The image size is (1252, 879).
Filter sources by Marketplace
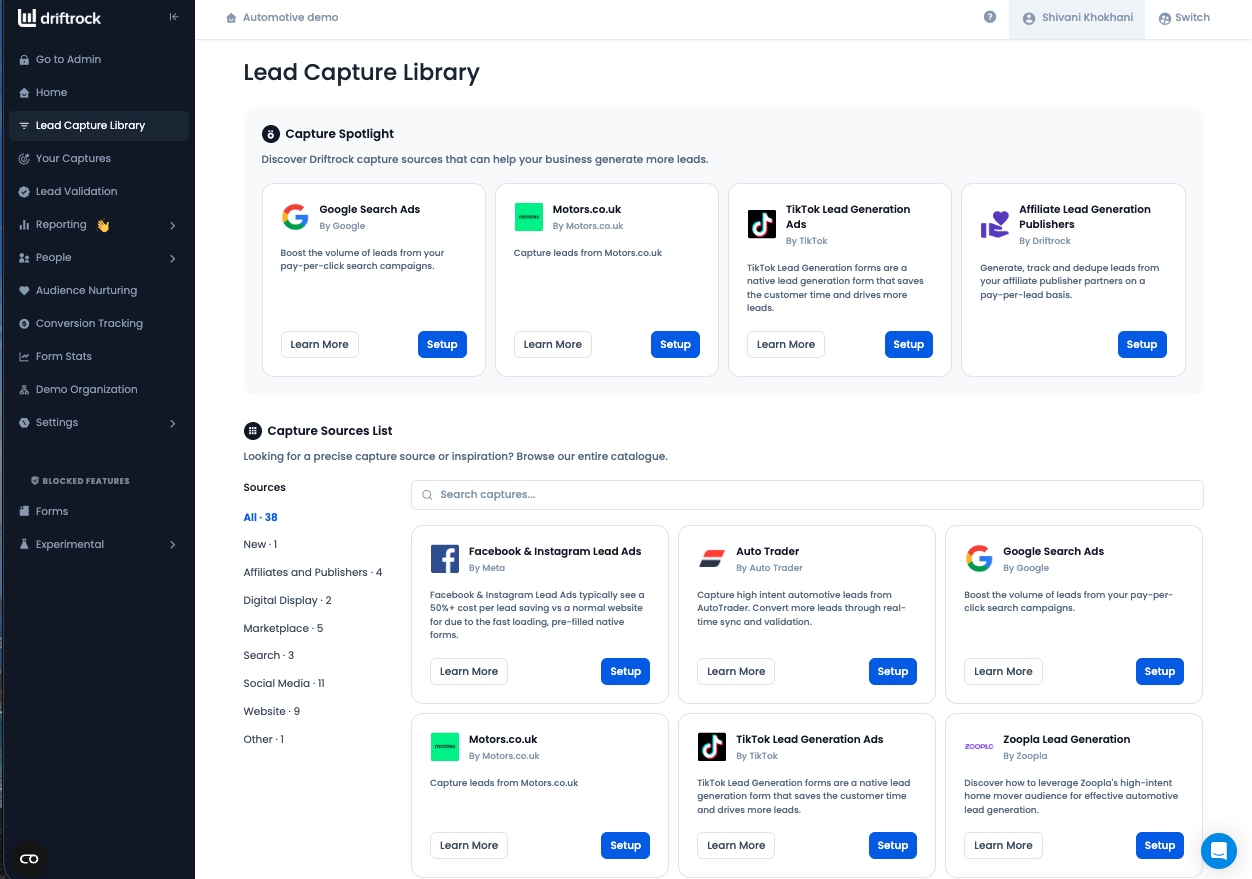pyautogui.click(x=283, y=629)
